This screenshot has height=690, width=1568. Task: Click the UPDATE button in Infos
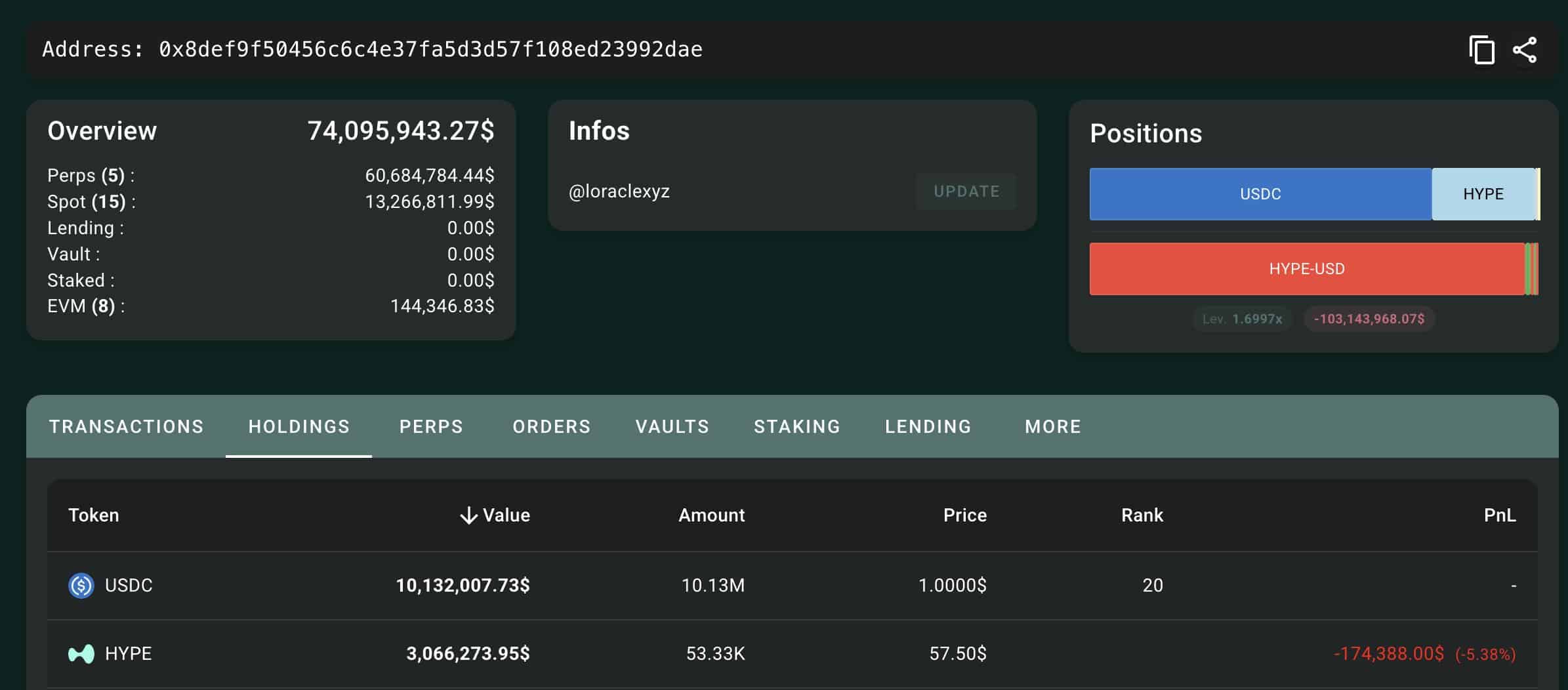[x=966, y=192]
